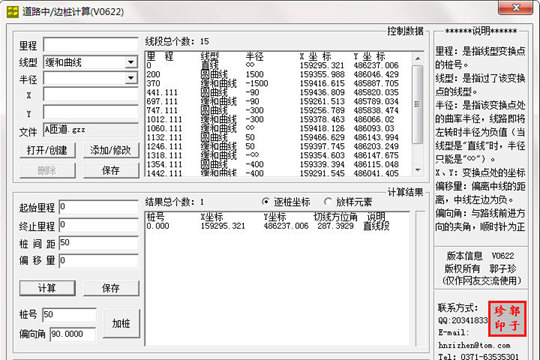Click the Y coordinate input field
Screen dimensions: 540x360
tap(91, 112)
